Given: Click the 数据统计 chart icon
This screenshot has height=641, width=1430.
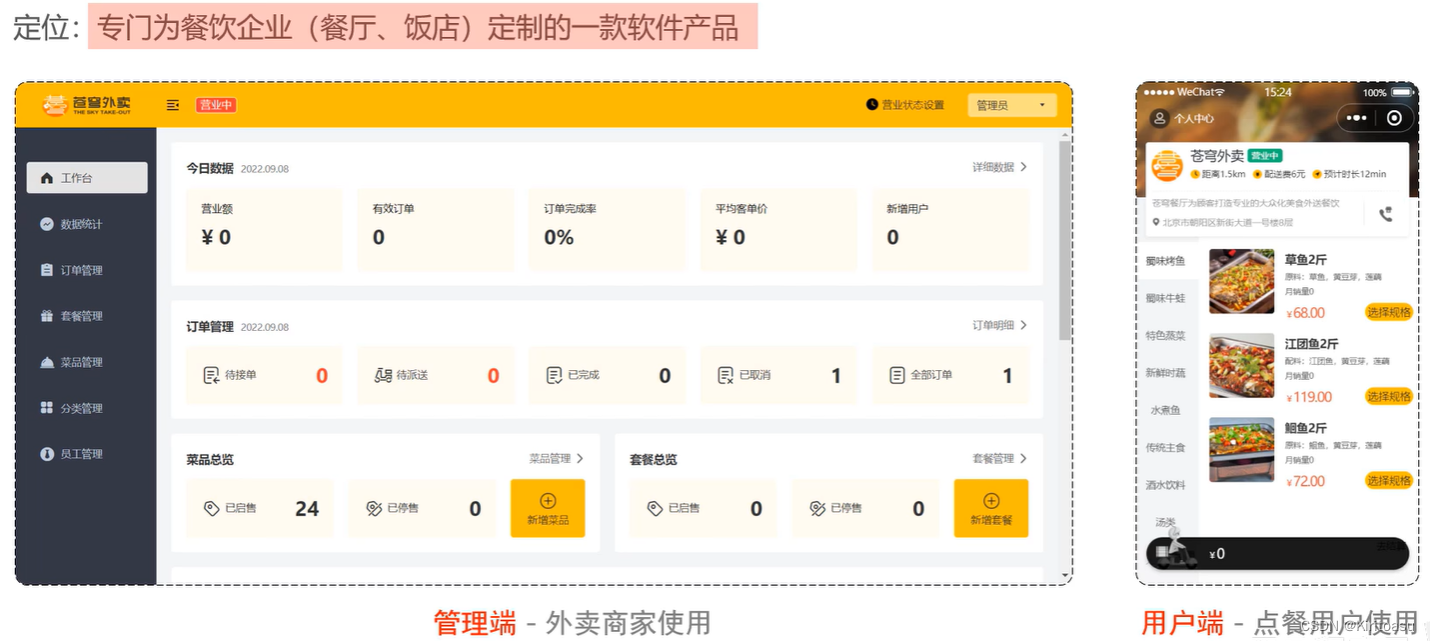Looking at the screenshot, I should coord(47,224).
